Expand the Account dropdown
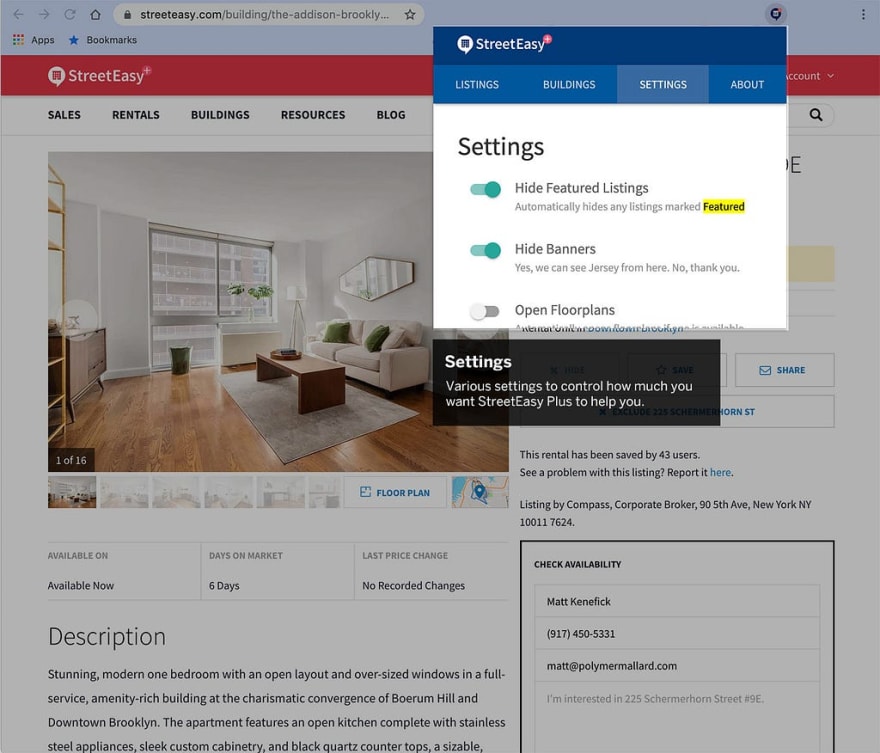 [810, 76]
